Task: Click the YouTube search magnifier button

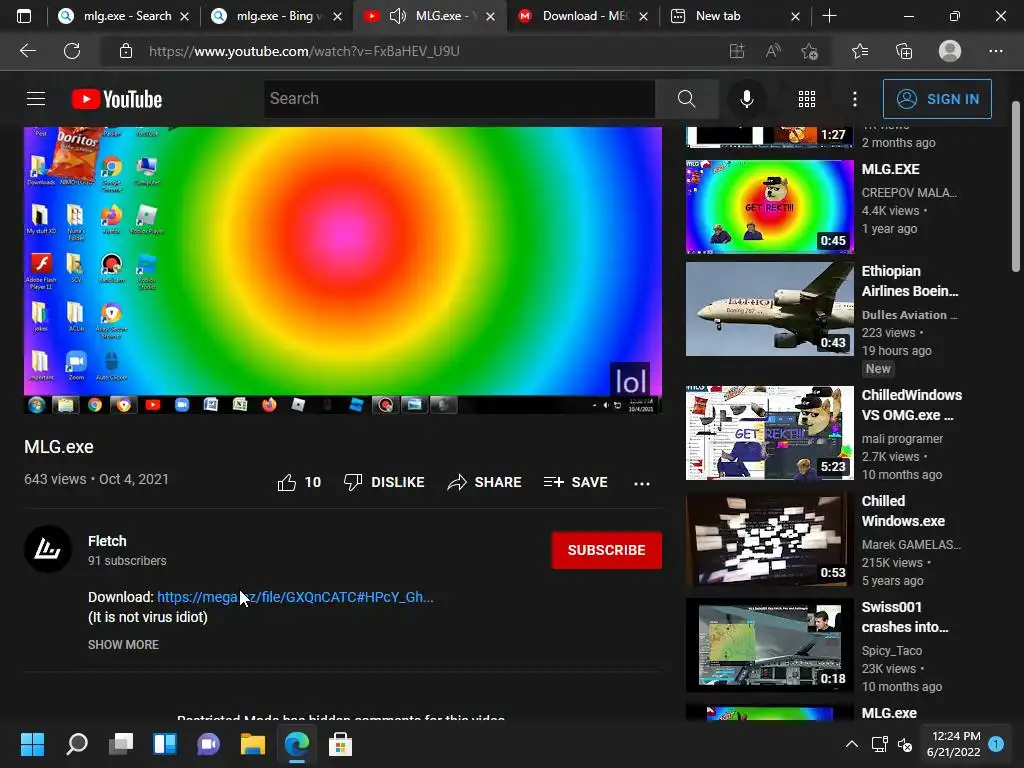Action: (x=686, y=99)
